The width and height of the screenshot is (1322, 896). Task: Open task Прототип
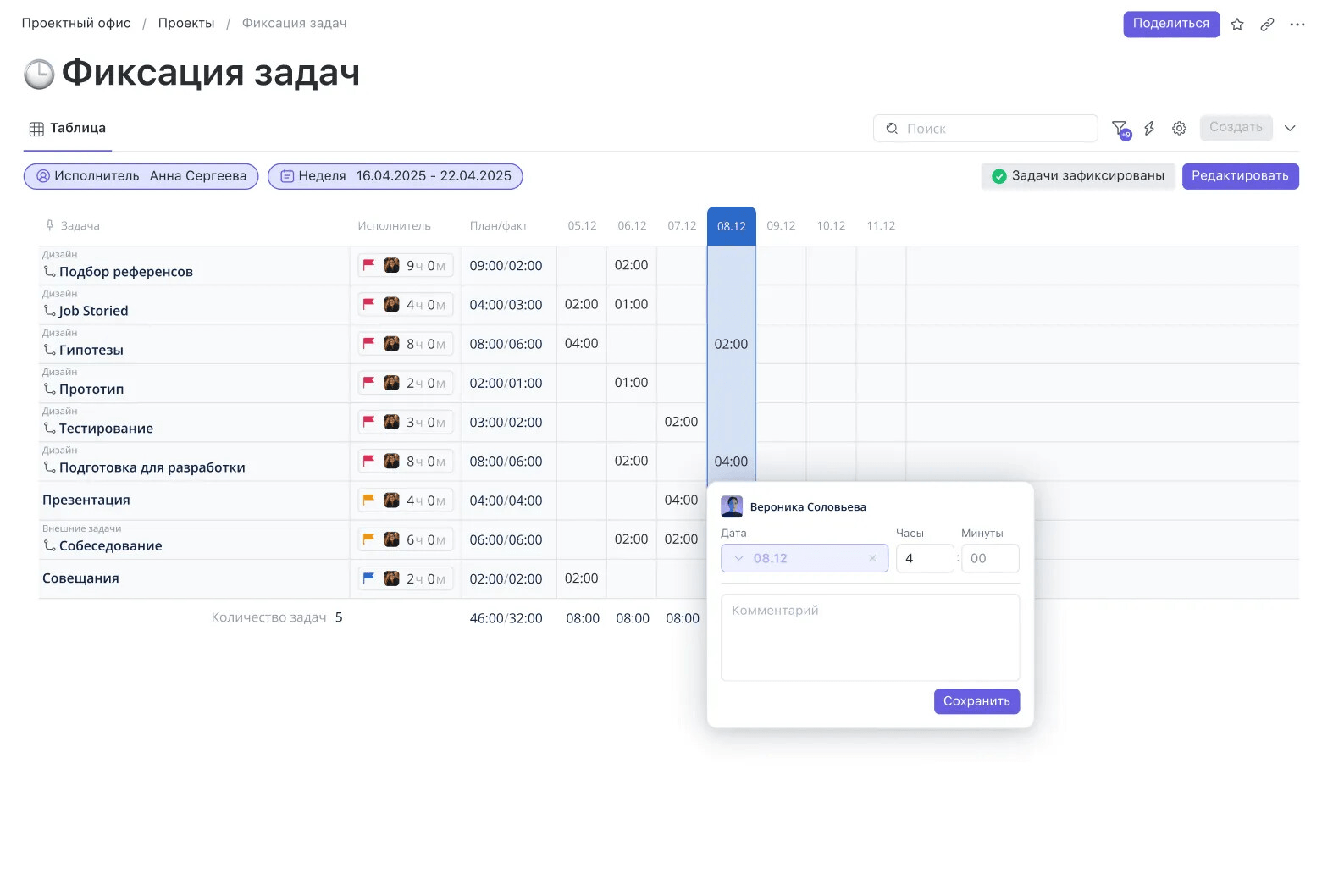91,390
